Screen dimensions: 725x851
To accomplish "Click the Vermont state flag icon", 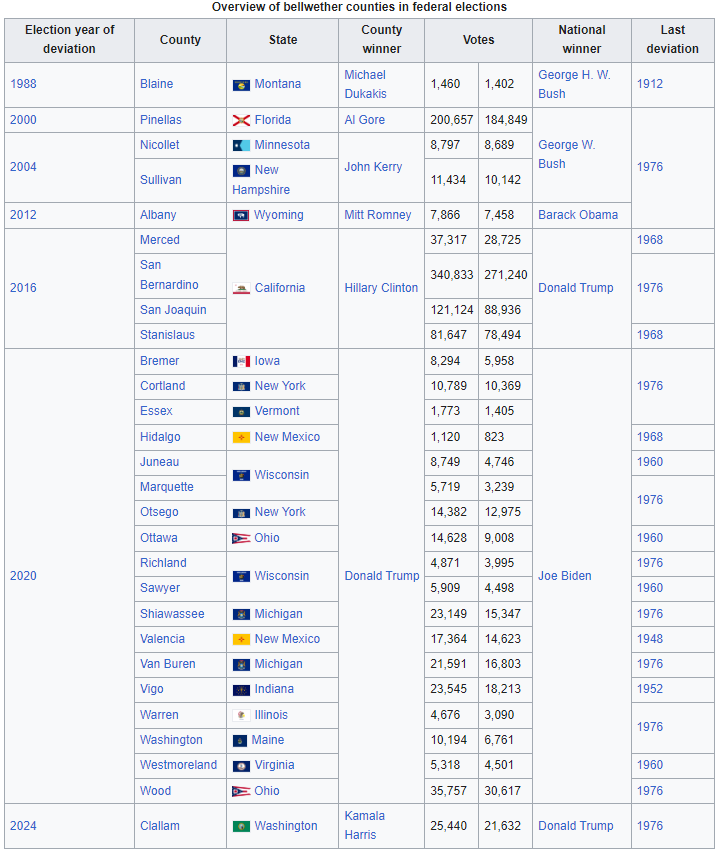I will point(241,412).
